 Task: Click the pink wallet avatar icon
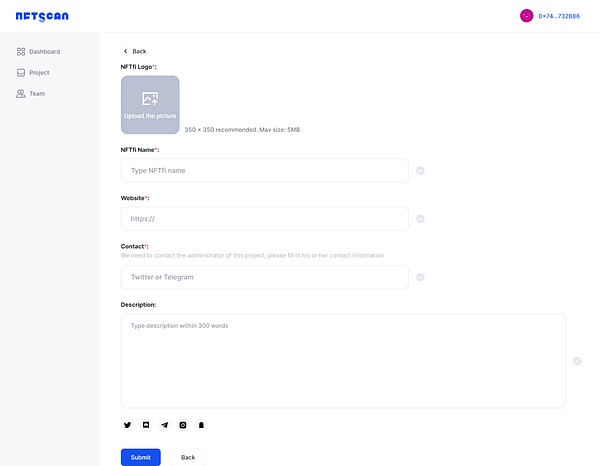[526, 16]
